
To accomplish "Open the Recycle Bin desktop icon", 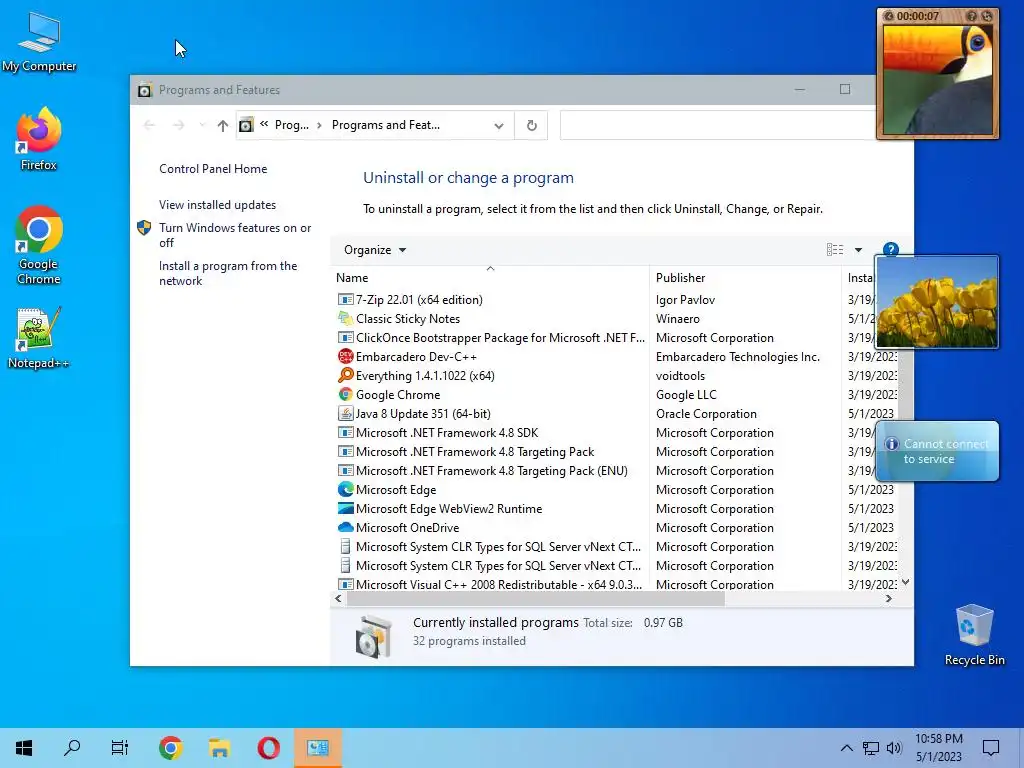I will (974, 635).
